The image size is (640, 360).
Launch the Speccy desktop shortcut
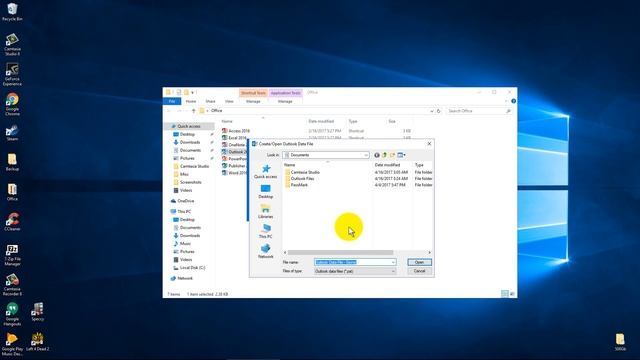[38, 312]
